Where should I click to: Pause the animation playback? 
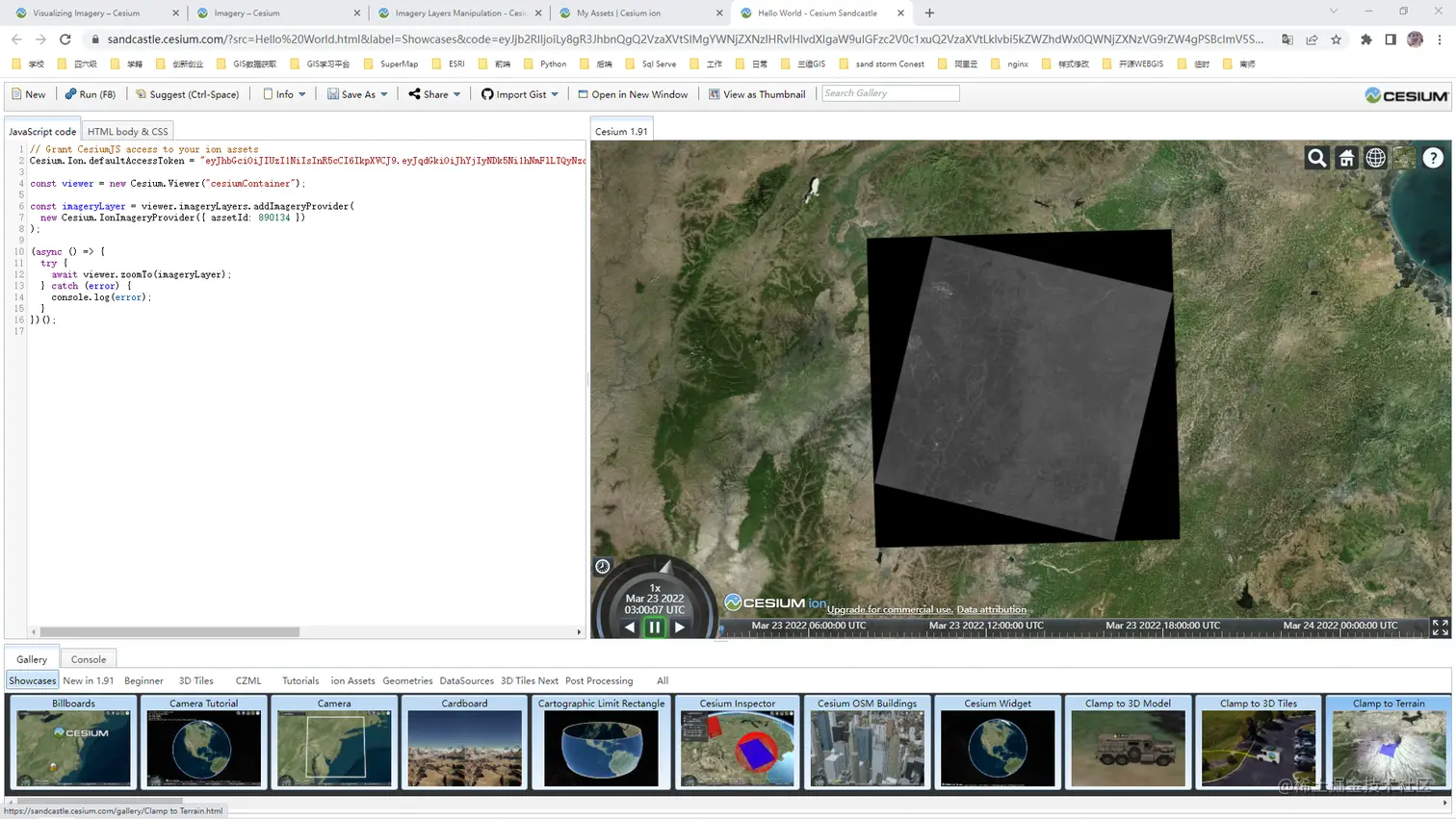pos(655,627)
